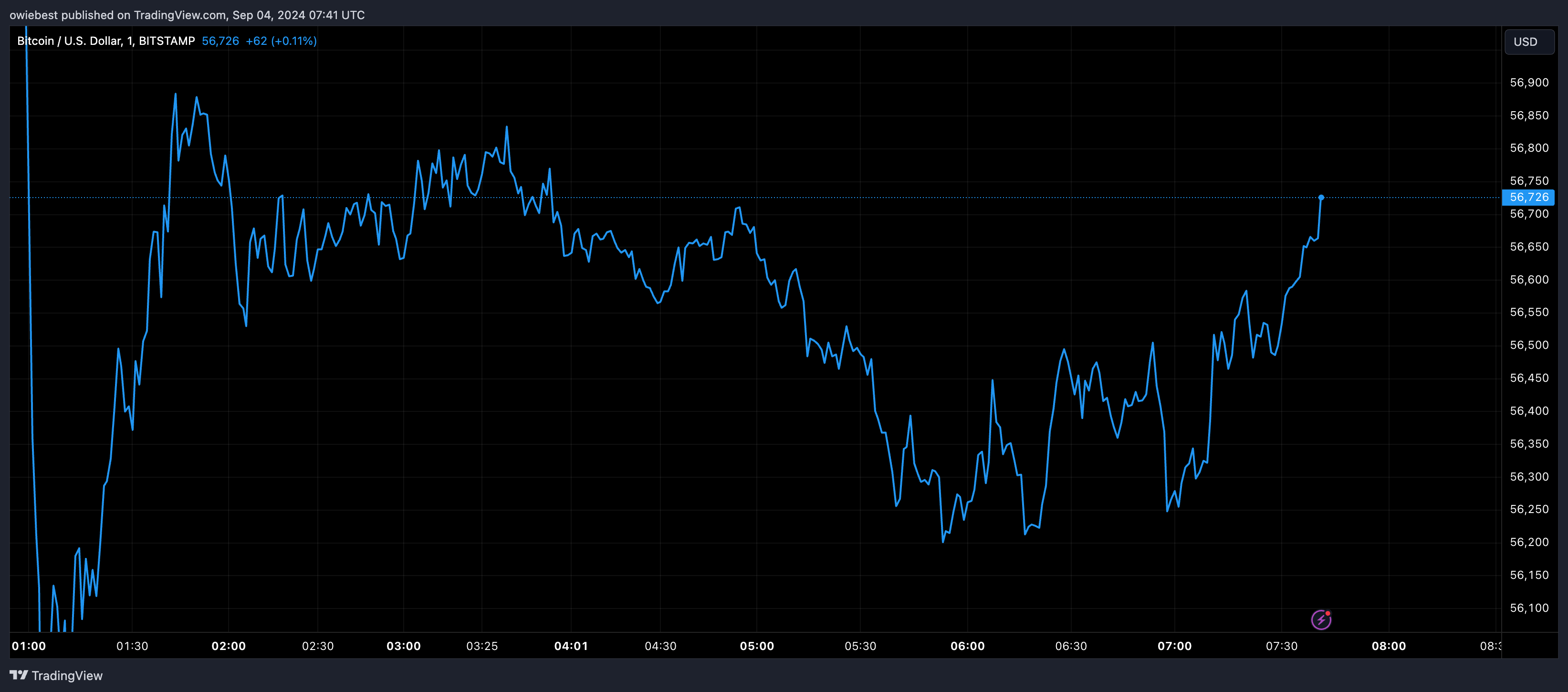
Task: Click the 56,650 price axis label
Action: point(1529,246)
